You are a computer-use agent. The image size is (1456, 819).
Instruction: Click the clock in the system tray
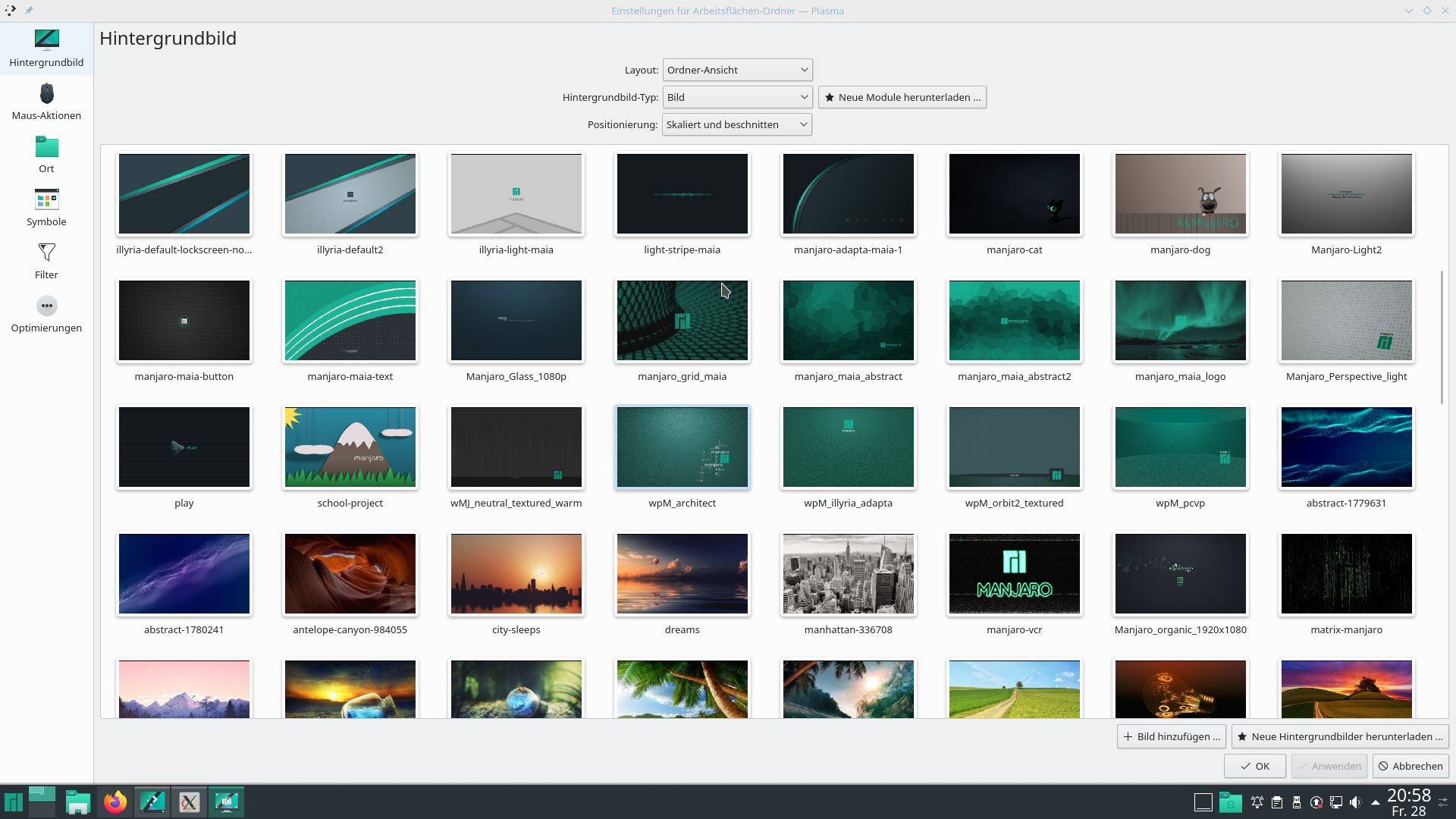[x=1409, y=802]
